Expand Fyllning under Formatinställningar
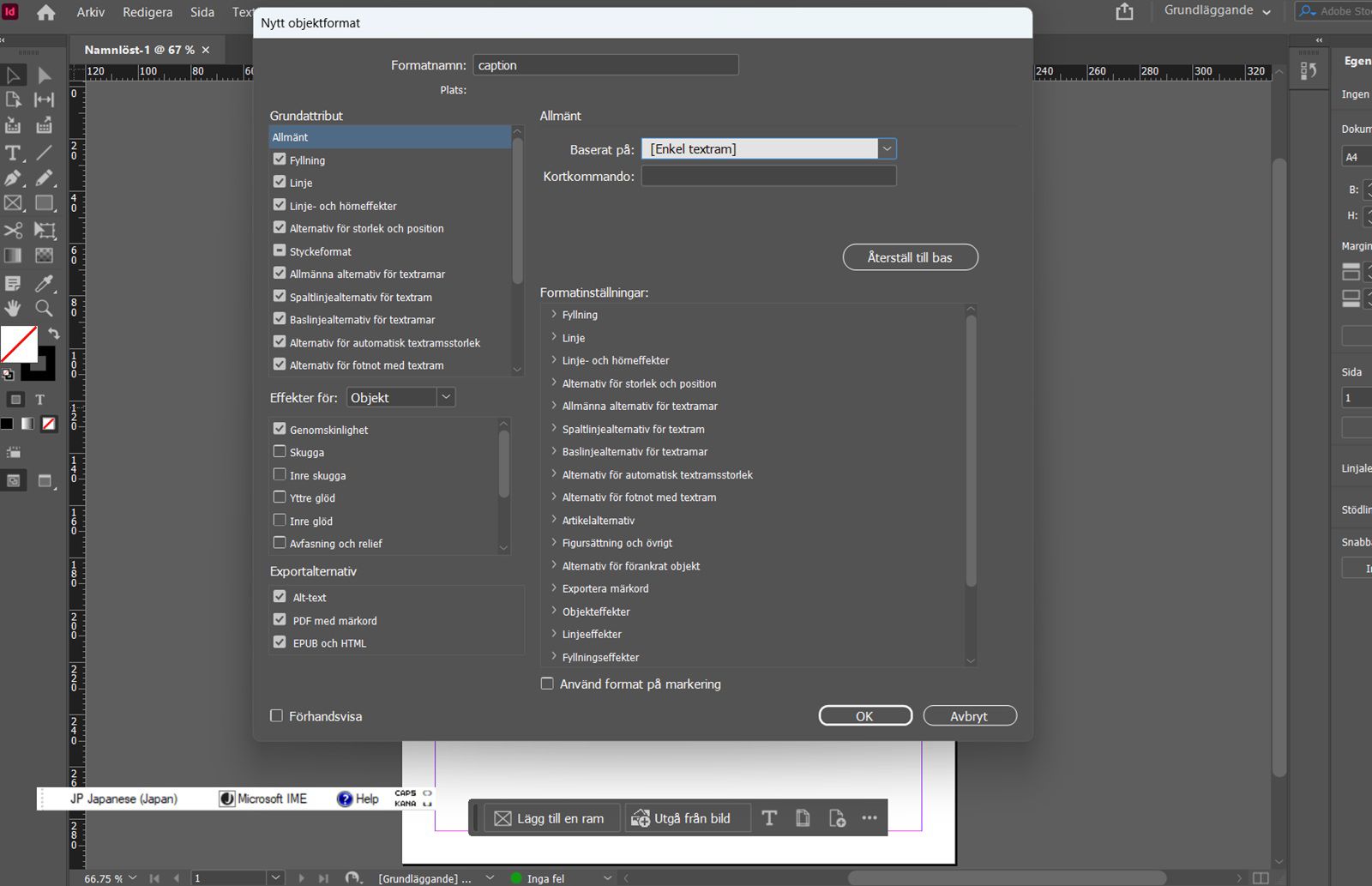Screen dimensions: 1372x886 (x=554, y=315)
